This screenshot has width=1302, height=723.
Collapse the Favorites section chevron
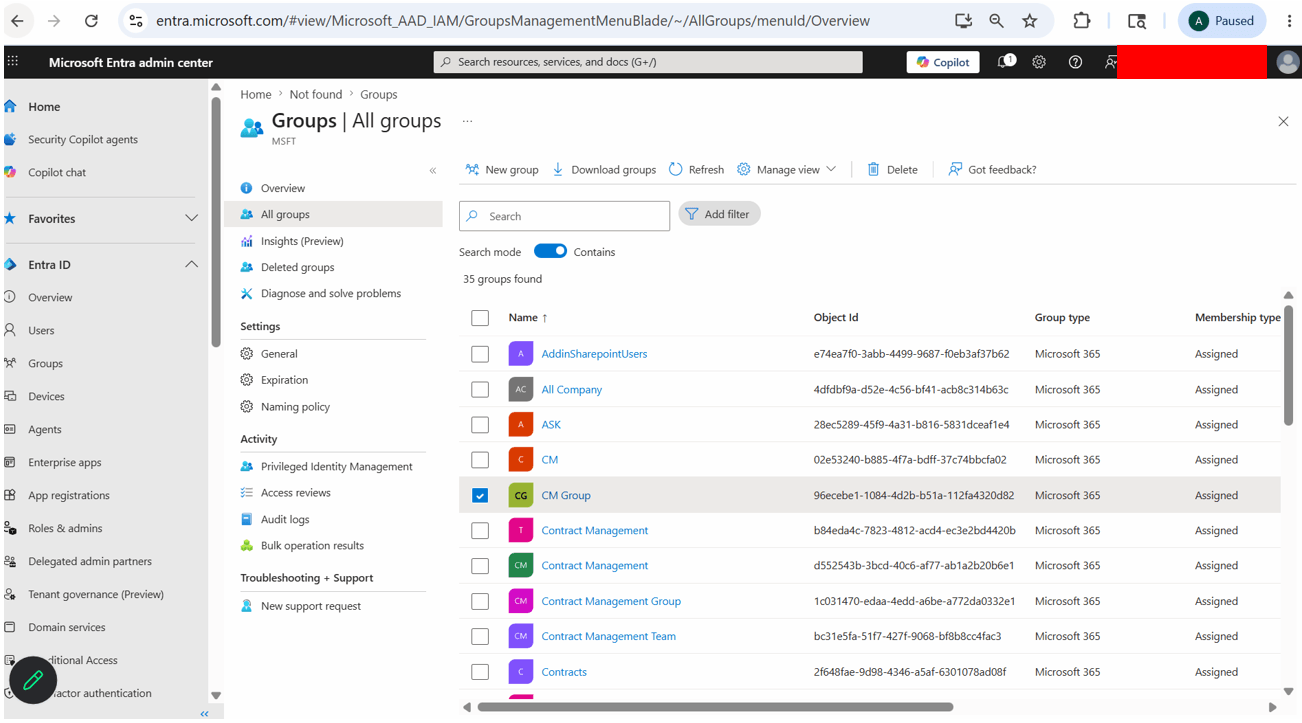[191, 218]
